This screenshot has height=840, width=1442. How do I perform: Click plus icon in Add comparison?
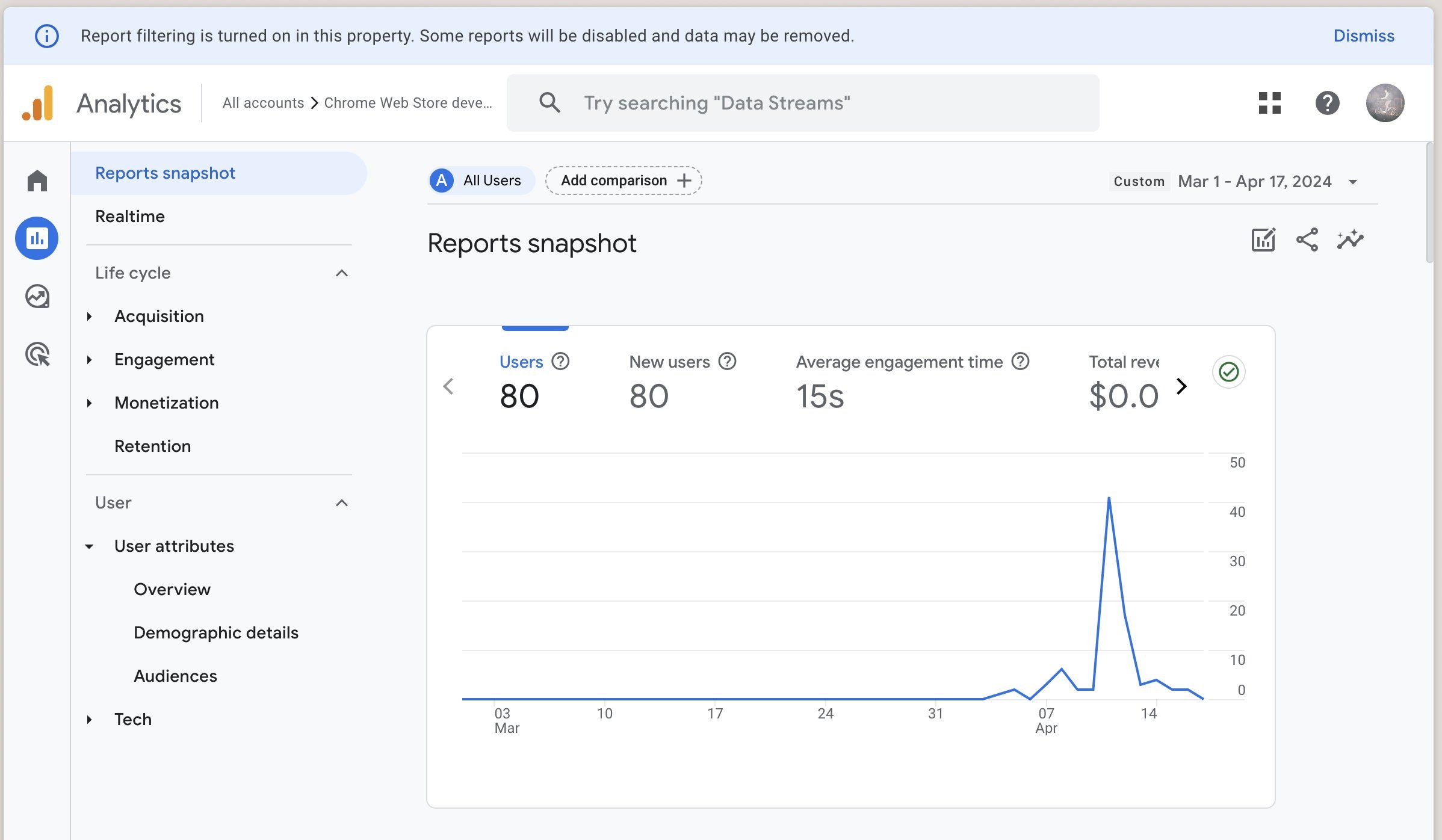(x=684, y=181)
